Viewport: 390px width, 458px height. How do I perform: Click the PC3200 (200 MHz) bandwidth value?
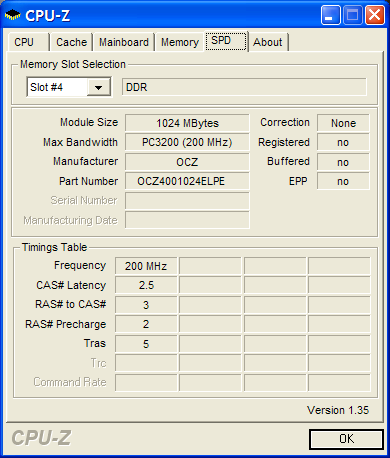(187, 142)
